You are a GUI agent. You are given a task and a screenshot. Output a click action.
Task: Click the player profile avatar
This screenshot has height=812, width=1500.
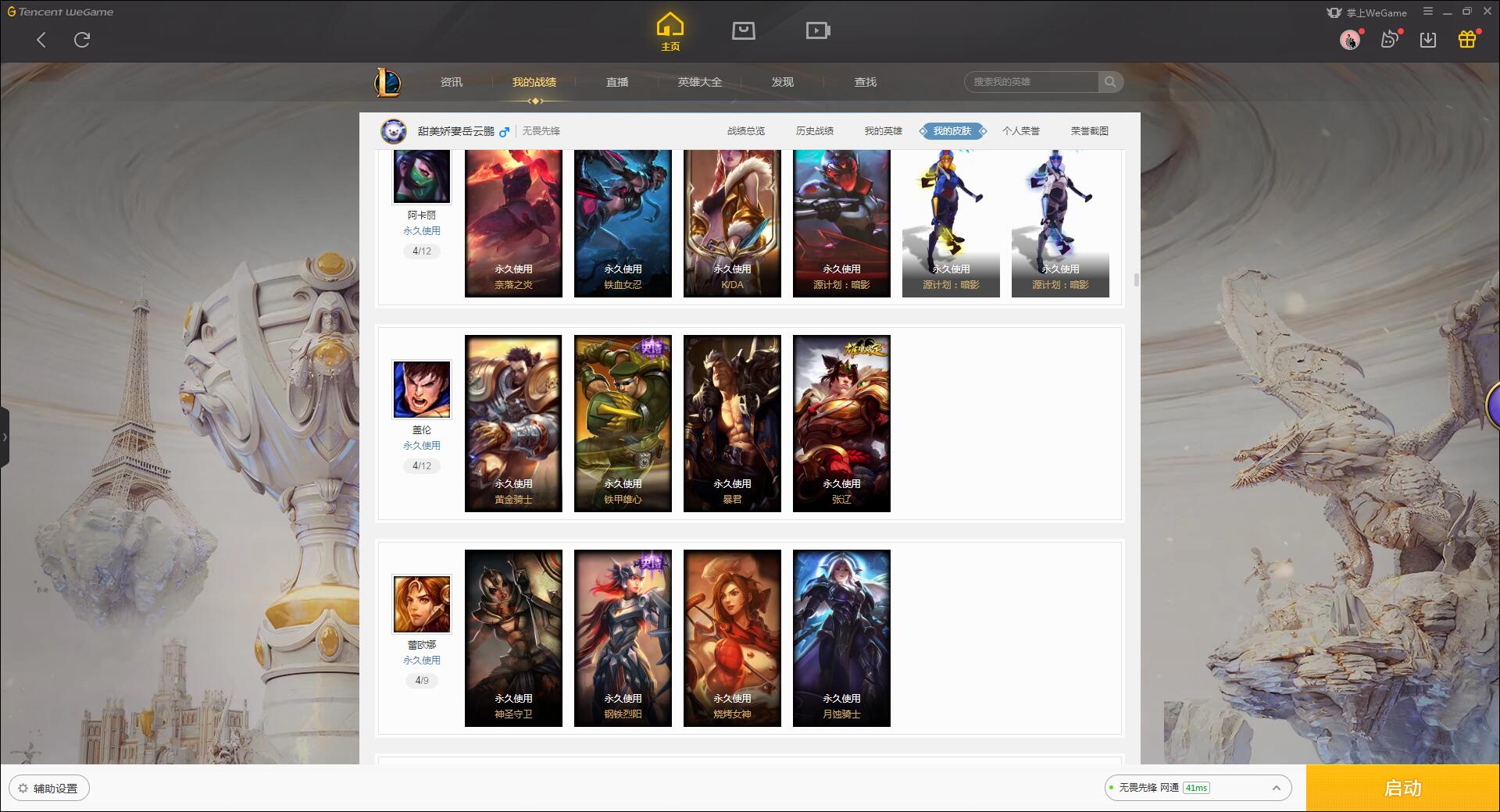point(394,131)
